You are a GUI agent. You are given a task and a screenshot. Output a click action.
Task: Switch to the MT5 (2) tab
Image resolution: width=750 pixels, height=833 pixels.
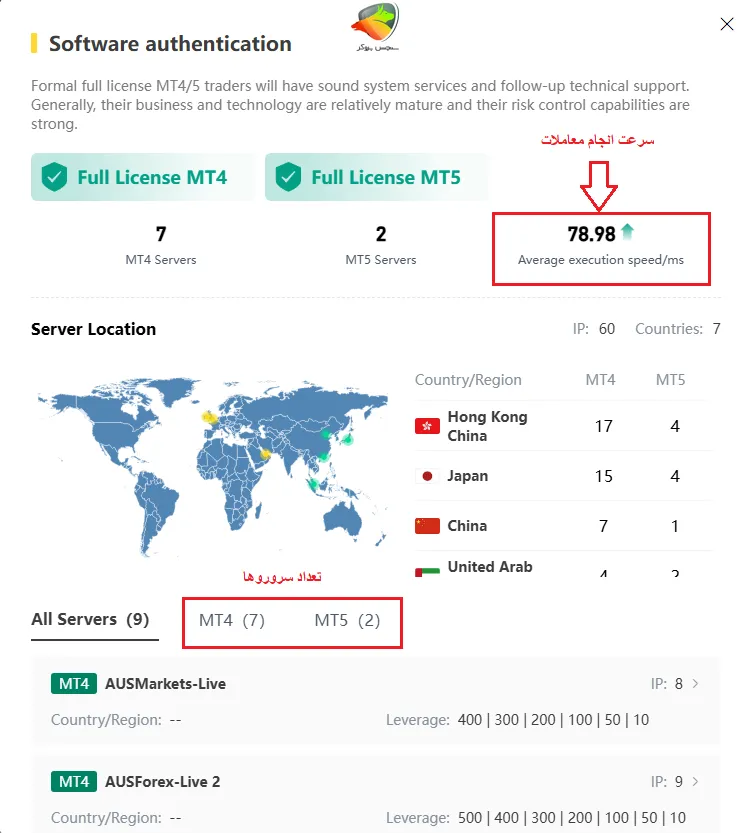[347, 621]
